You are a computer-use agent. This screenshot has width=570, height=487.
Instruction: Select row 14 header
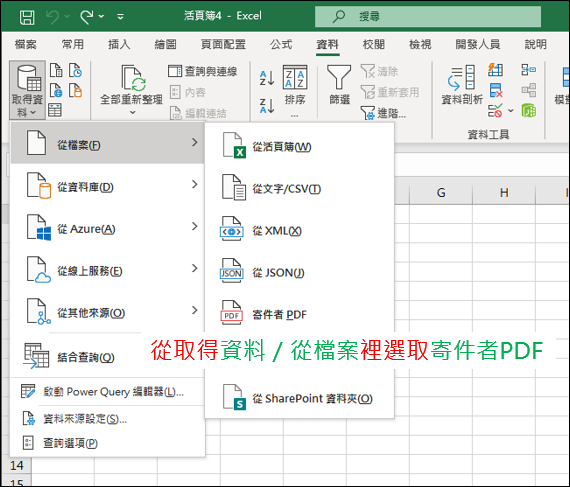[x=17, y=465]
